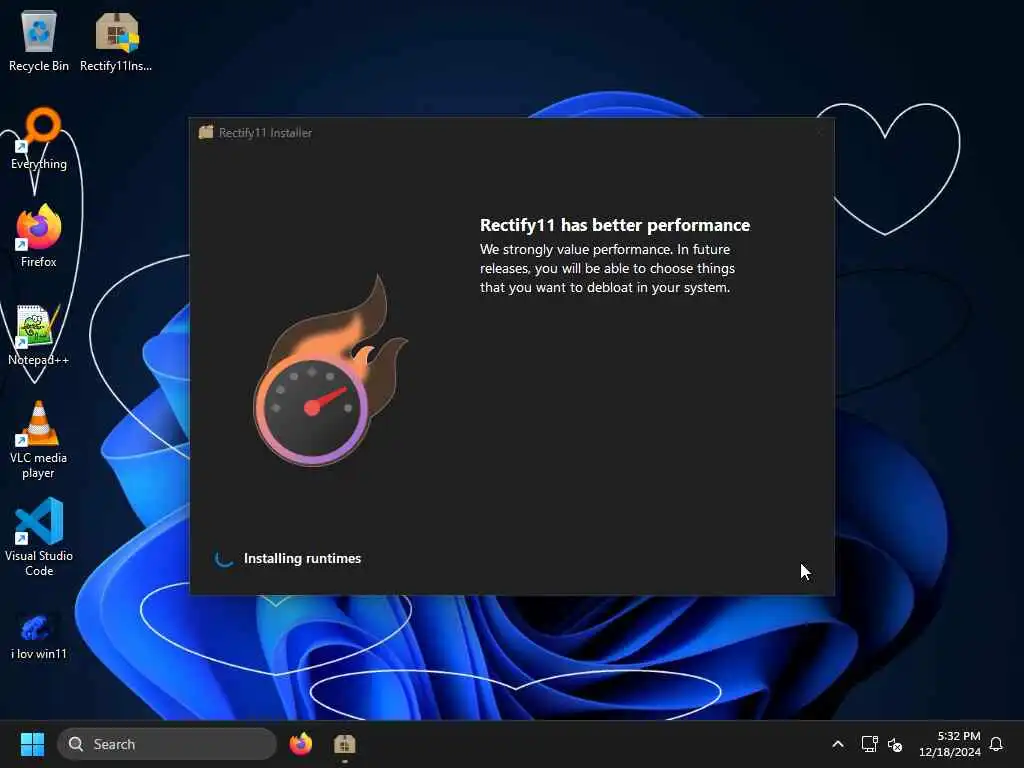Click the flaming speedometer illustration
The height and width of the screenshot is (768, 1024).
[330, 371]
